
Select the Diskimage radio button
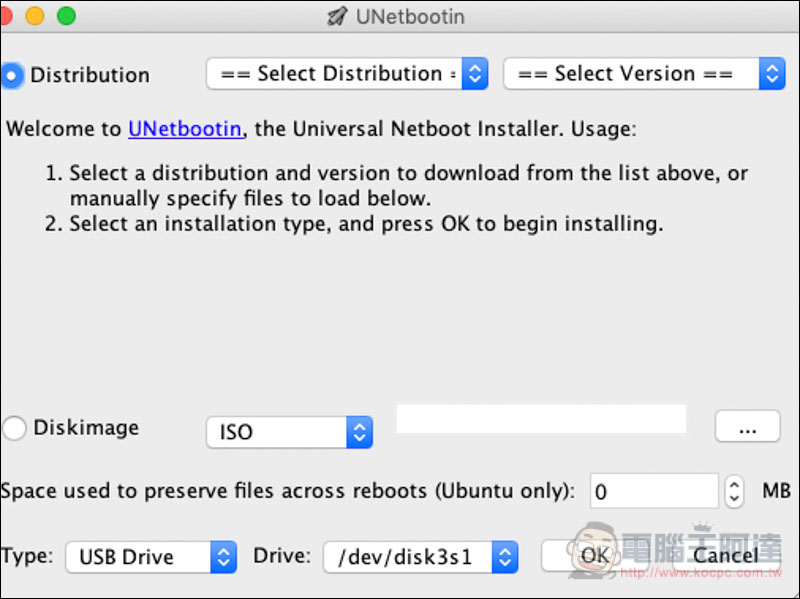click(x=14, y=428)
